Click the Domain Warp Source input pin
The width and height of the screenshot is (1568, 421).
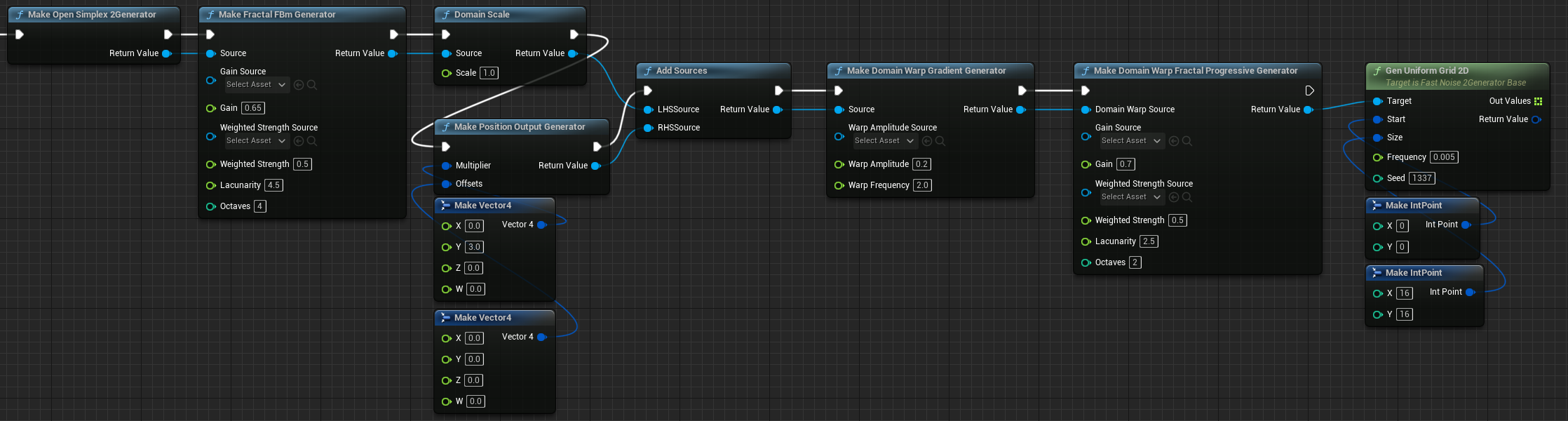[1086, 109]
